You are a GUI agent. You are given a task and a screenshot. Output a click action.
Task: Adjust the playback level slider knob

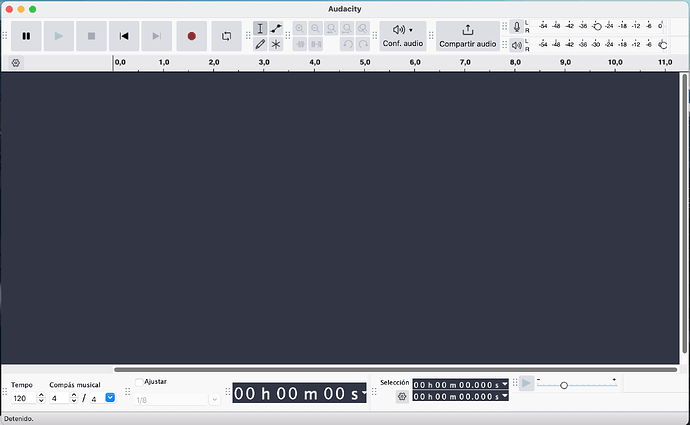663,44
